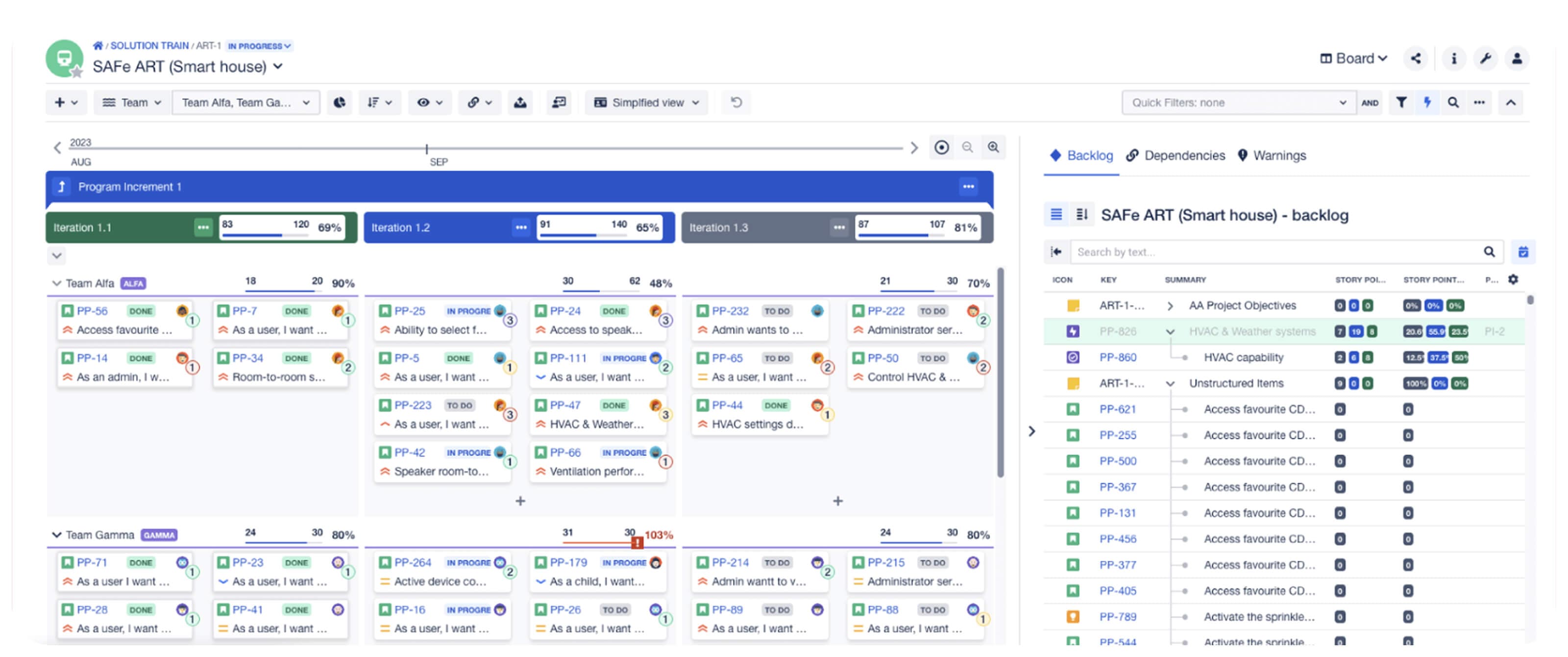Open the Simplified view dropdown
Screen dimensions: 1568x657
(646, 102)
